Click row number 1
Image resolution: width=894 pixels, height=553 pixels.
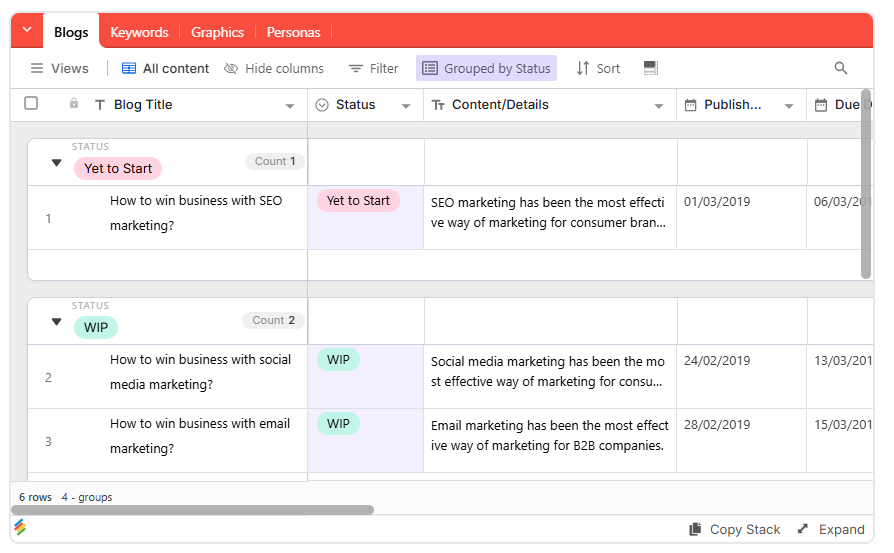click(48, 218)
